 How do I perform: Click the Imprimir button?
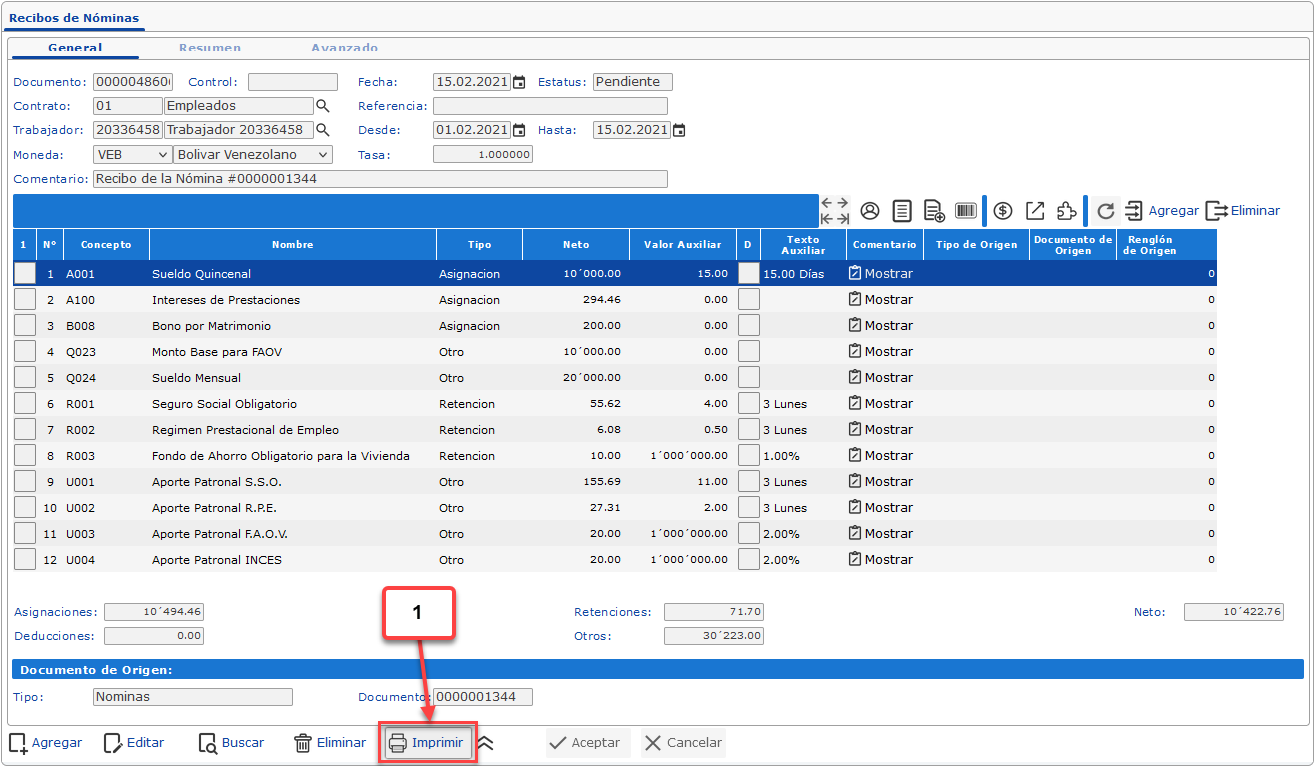(x=426, y=743)
